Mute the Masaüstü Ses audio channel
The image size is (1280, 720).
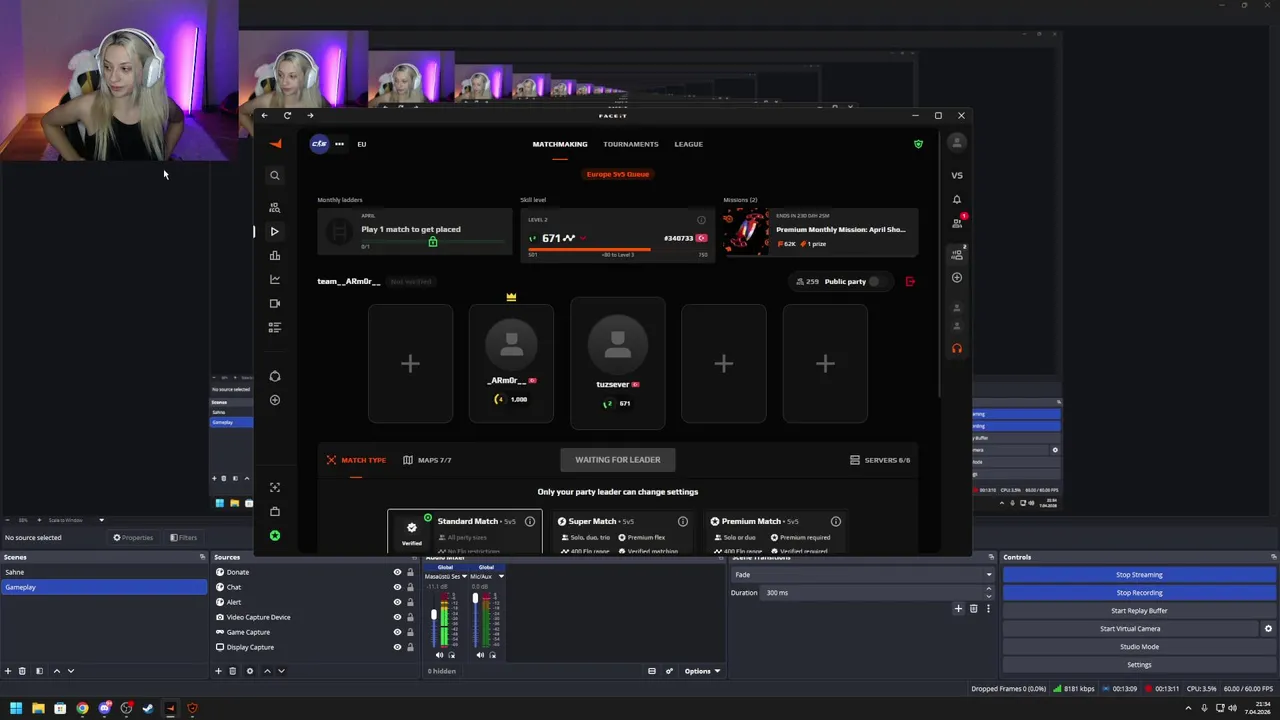(x=439, y=655)
